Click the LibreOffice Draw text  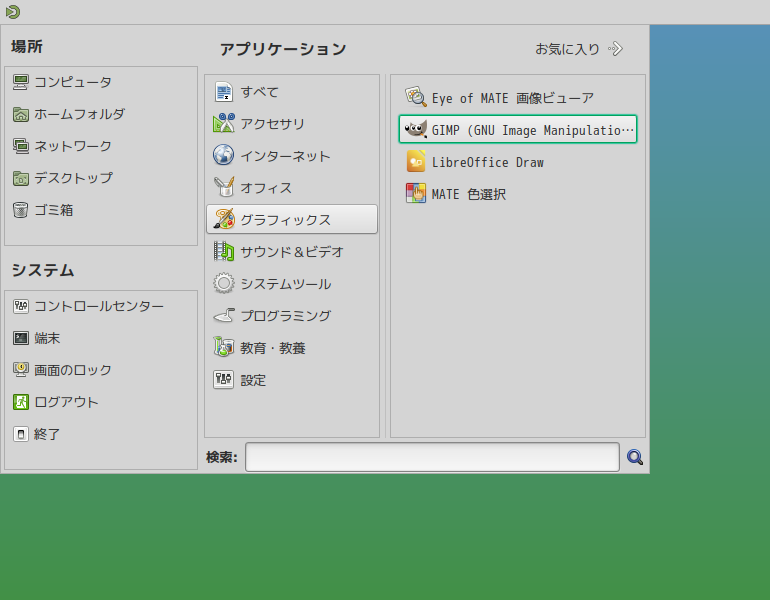pos(488,162)
